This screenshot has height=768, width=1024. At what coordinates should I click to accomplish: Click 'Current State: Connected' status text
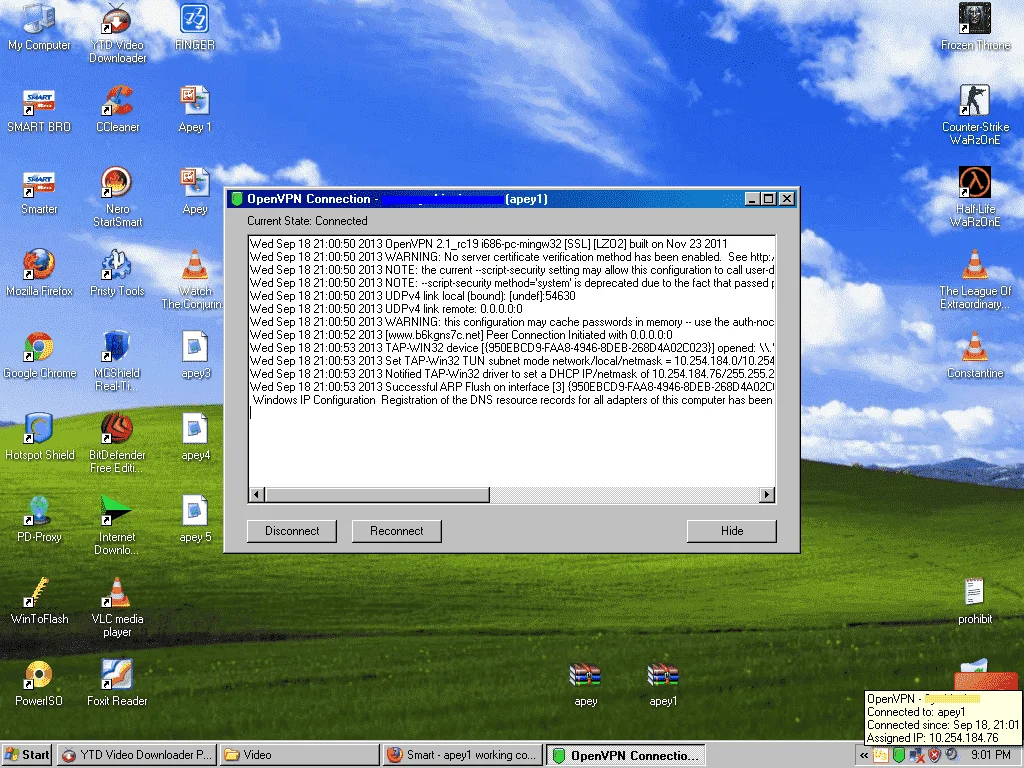pyautogui.click(x=307, y=221)
